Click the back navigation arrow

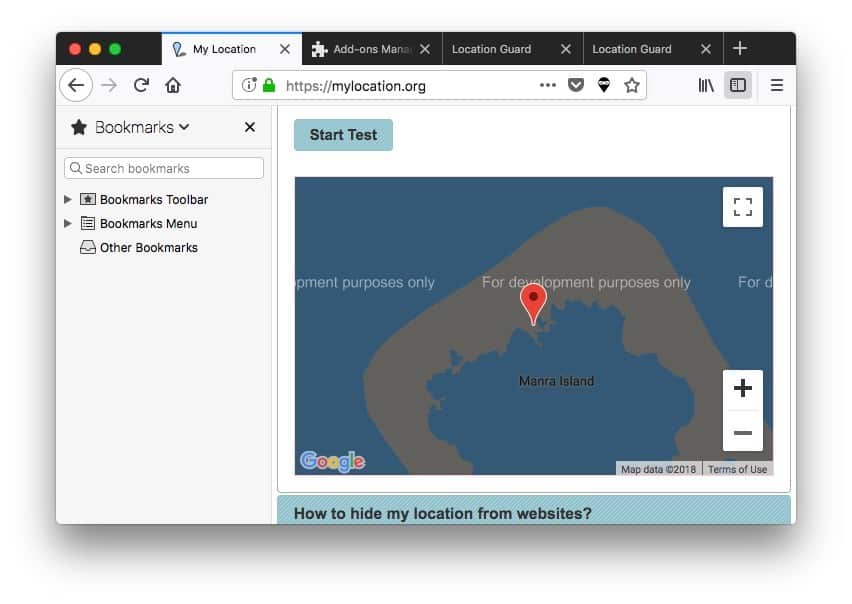pos(76,86)
